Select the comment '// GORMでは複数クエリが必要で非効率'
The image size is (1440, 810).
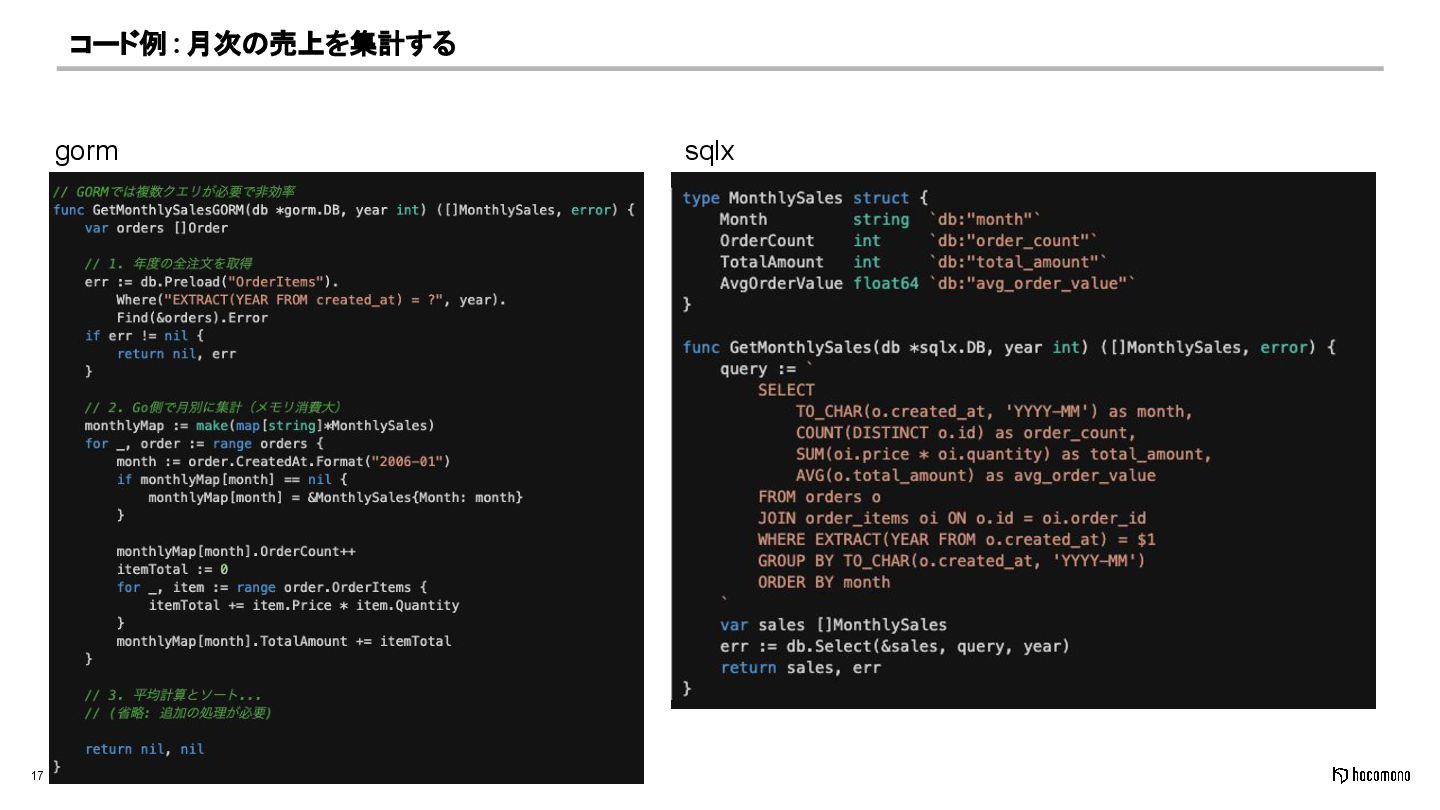click(174, 191)
